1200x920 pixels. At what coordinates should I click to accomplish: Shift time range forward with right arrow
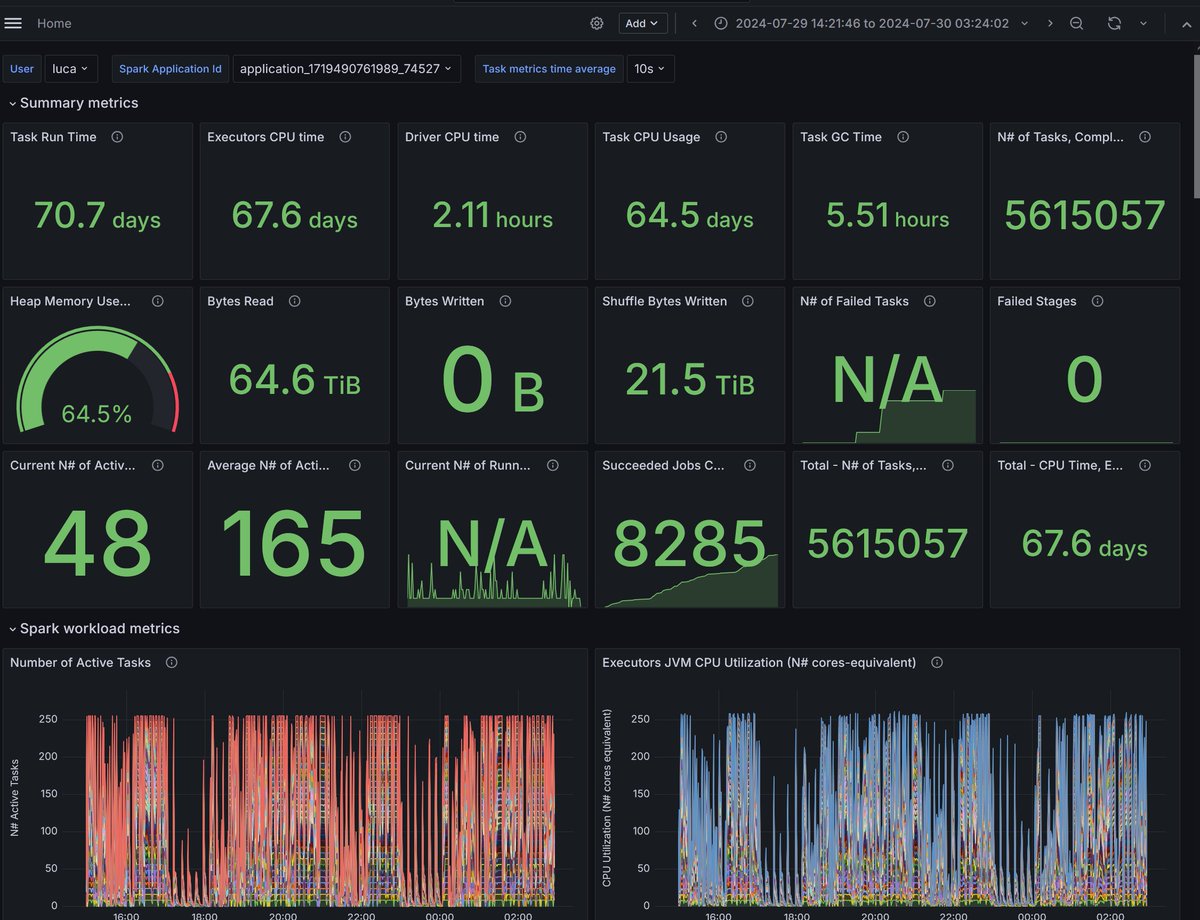(1050, 23)
